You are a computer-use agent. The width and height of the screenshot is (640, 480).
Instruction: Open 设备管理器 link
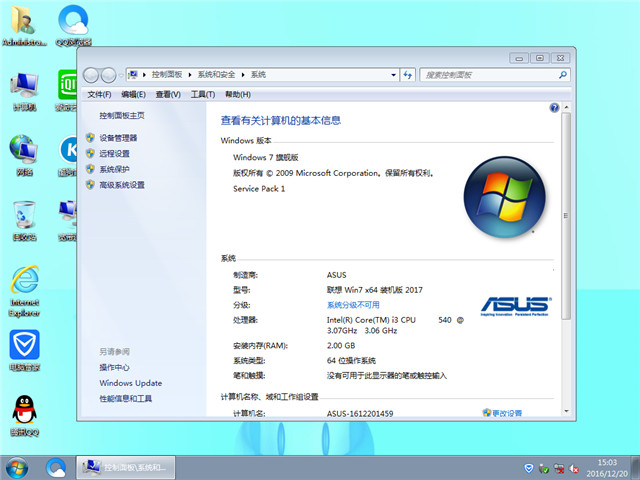point(118,138)
